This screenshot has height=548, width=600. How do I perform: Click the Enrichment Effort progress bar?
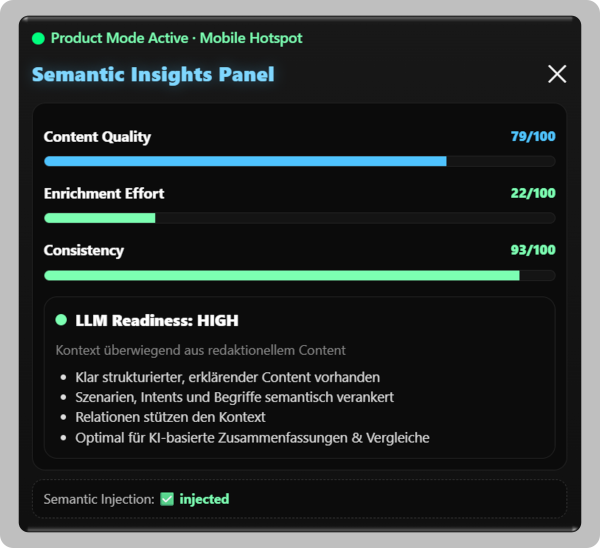(299, 218)
